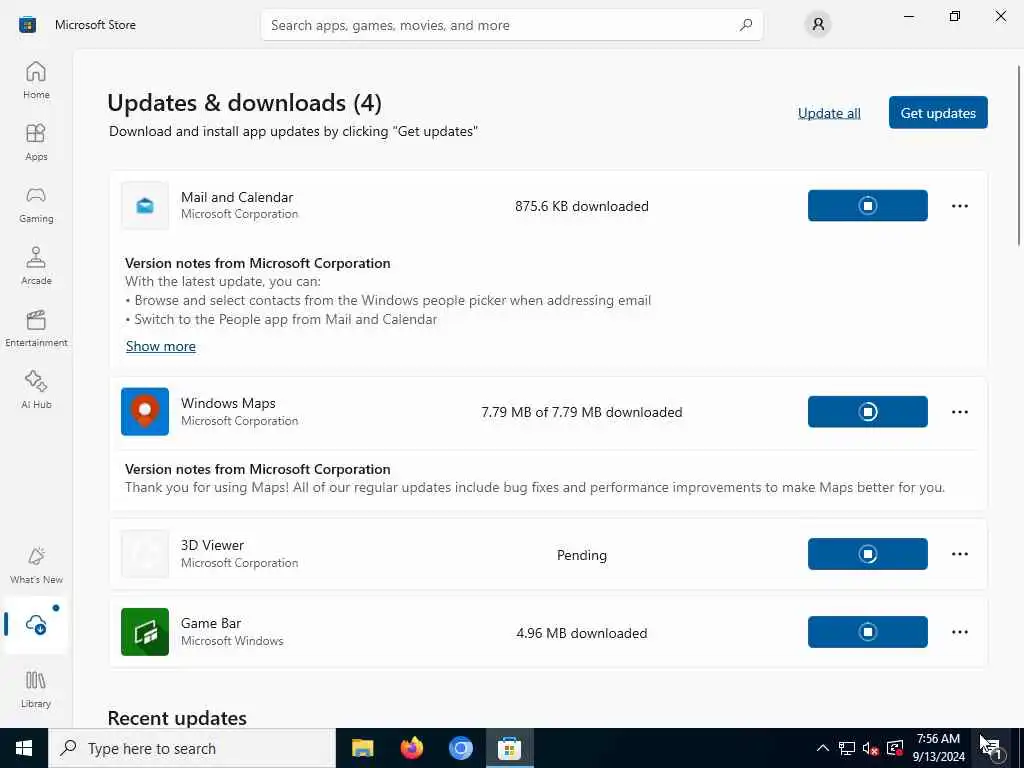Open the Windows Start menu
This screenshot has height=768, width=1024.
coord(24,748)
